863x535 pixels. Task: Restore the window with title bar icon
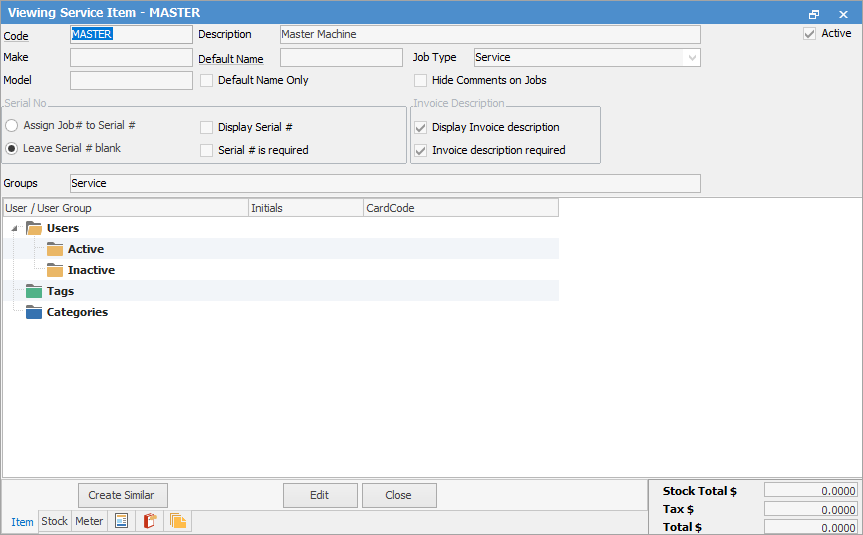pos(814,14)
